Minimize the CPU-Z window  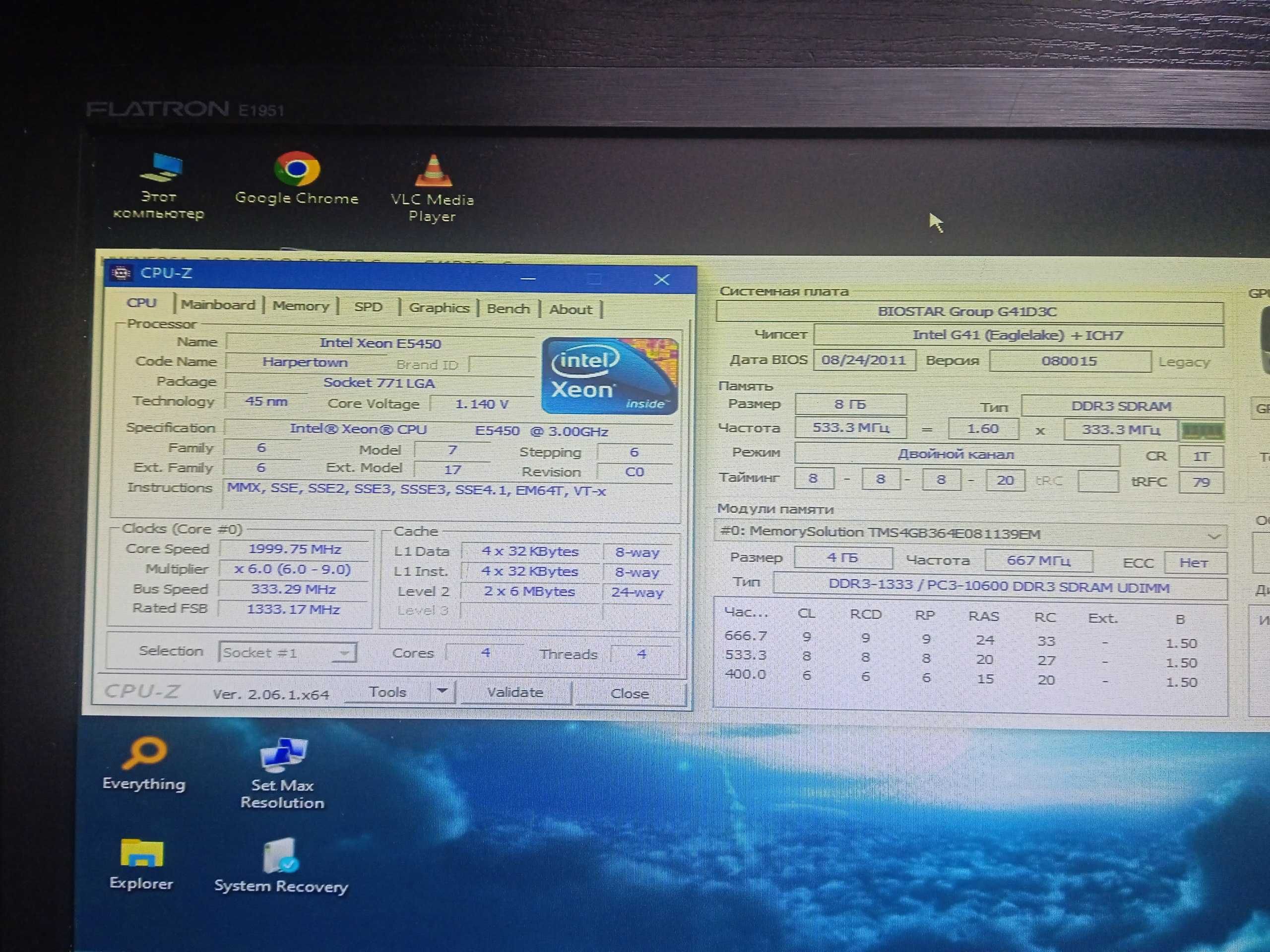click(x=528, y=279)
